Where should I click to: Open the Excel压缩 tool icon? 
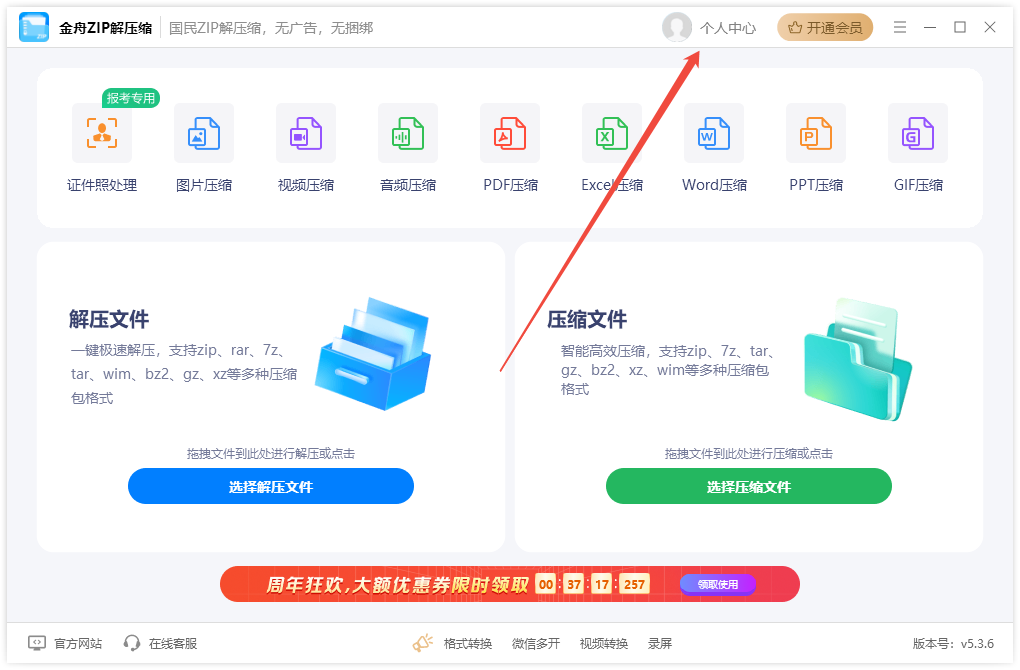tap(611, 133)
